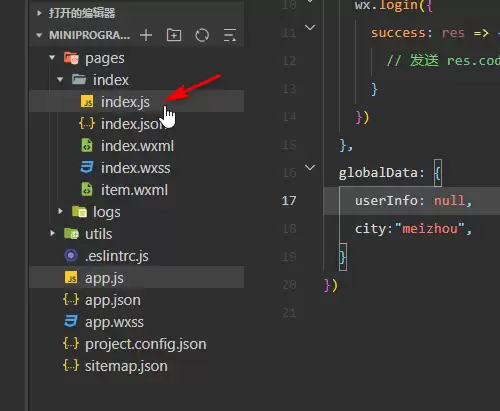
Task: Fold the globalData code block
Action: (x=310, y=167)
